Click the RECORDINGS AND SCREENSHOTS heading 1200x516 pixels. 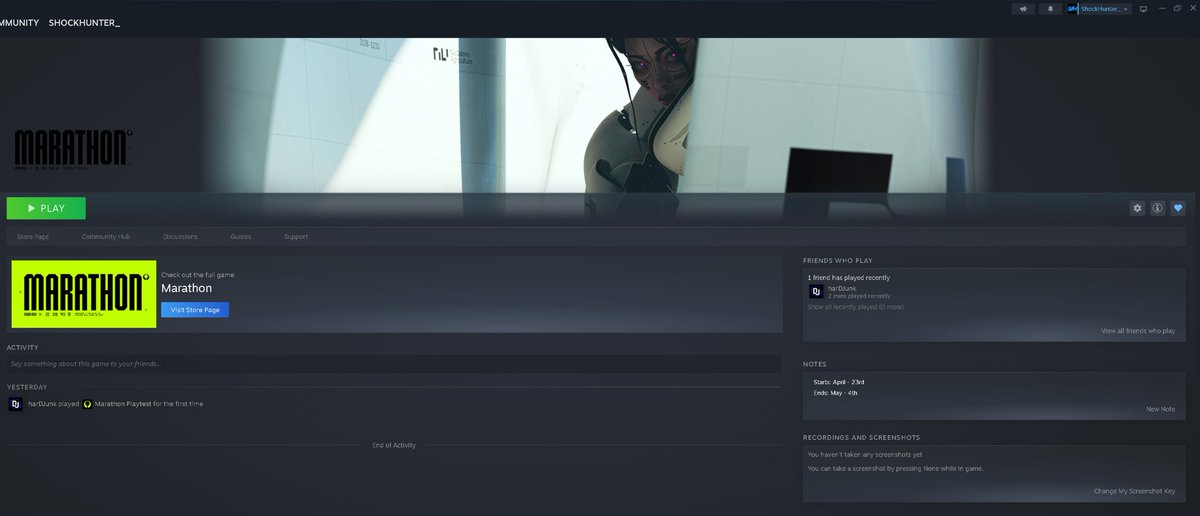point(861,437)
